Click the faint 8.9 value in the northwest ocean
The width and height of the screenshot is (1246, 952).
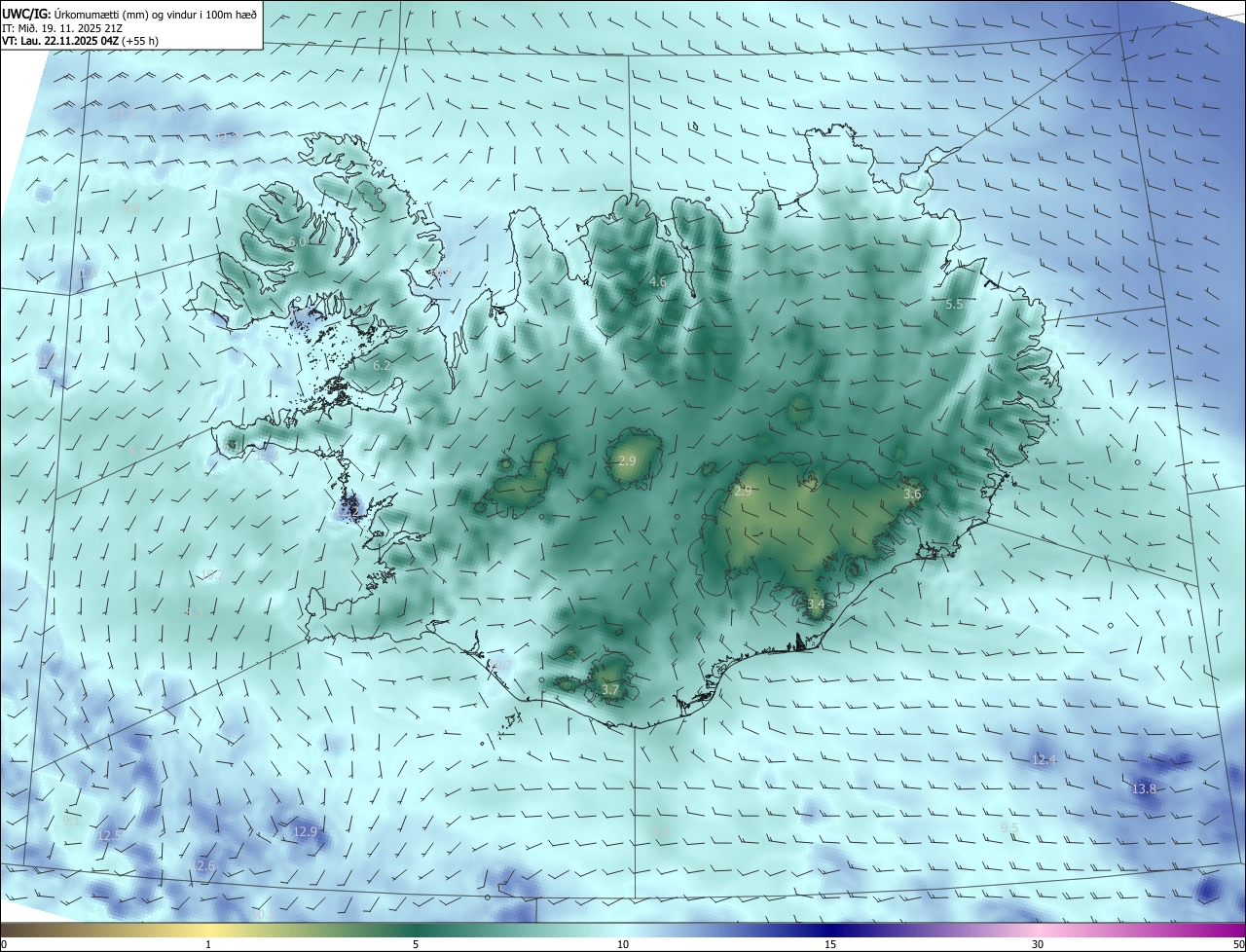click(x=131, y=208)
